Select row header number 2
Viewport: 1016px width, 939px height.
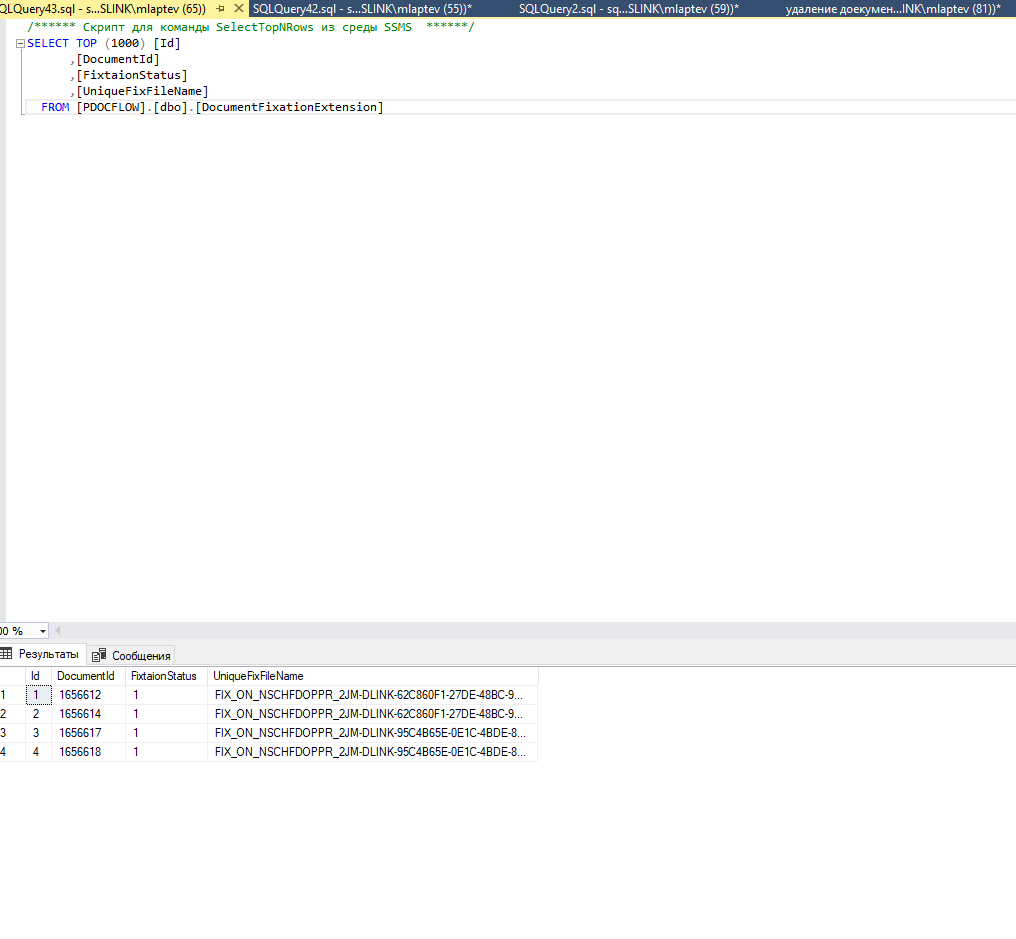(12, 714)
